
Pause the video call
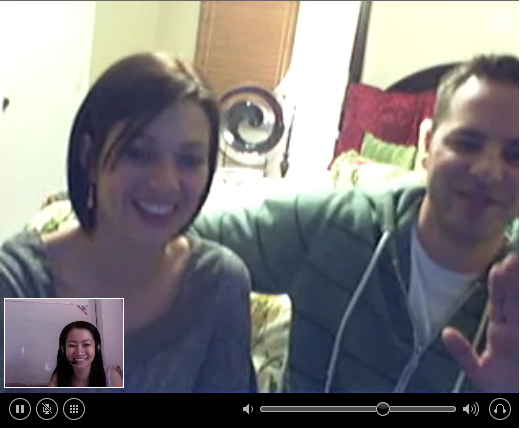tap(20, 409)
